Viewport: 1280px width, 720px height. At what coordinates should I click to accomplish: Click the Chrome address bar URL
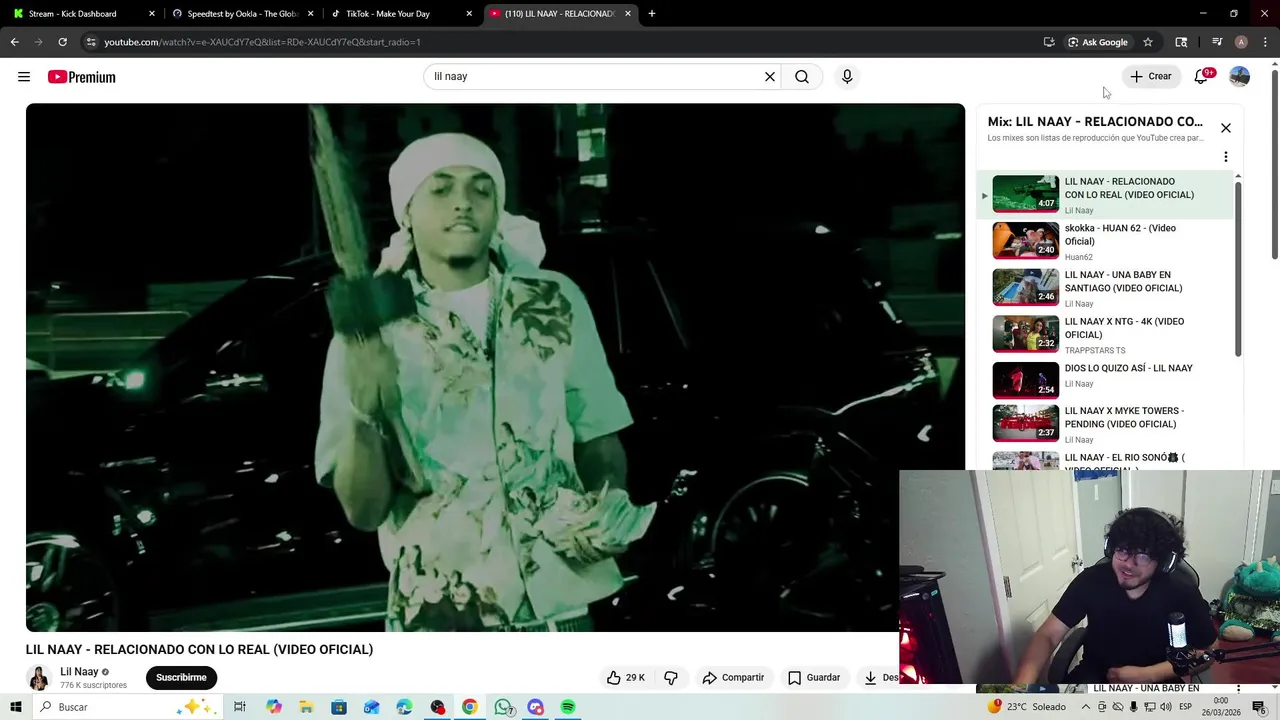(x=262, y=42)
